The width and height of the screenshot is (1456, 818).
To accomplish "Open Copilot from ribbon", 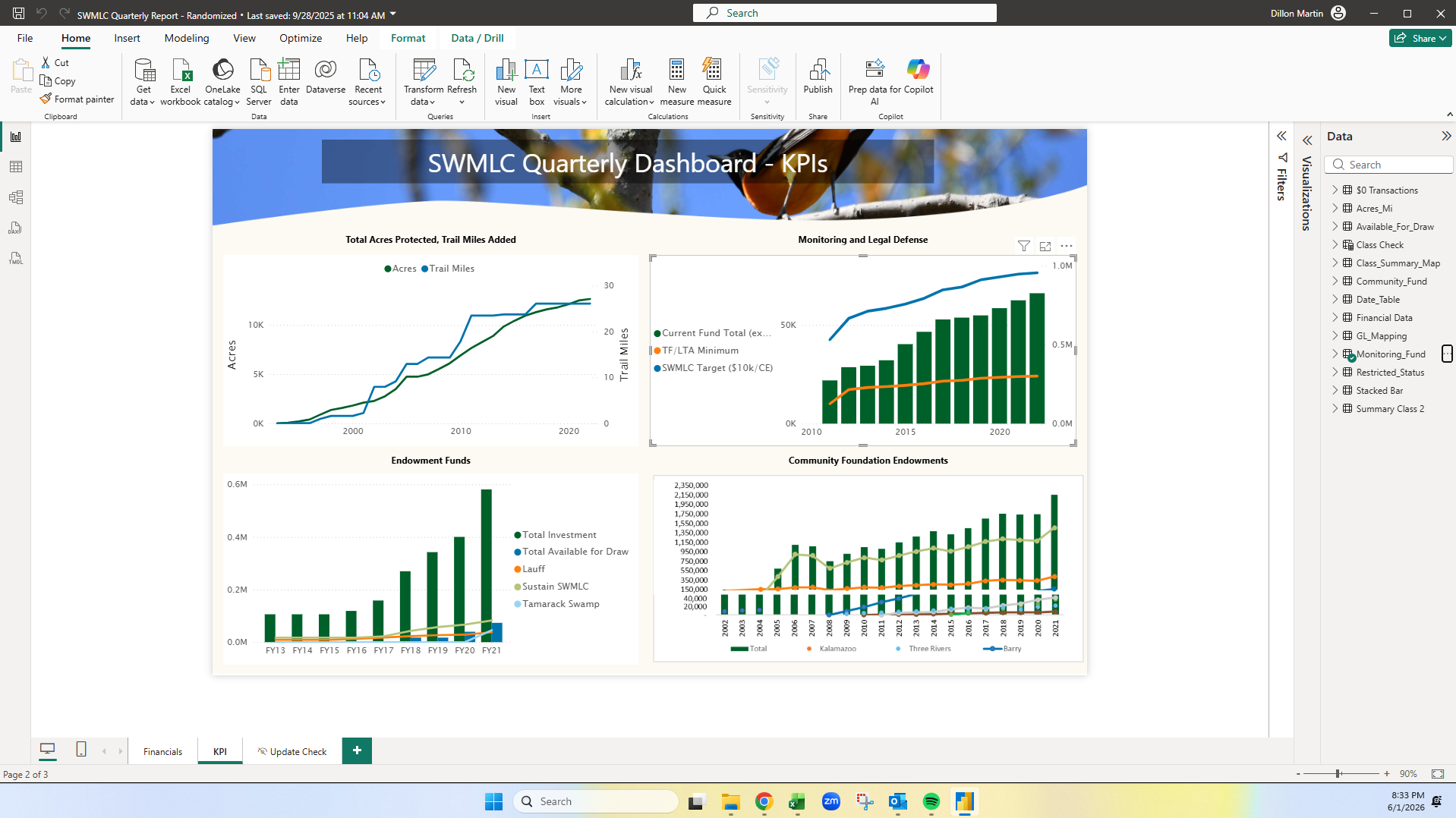I will pos(919,76).
